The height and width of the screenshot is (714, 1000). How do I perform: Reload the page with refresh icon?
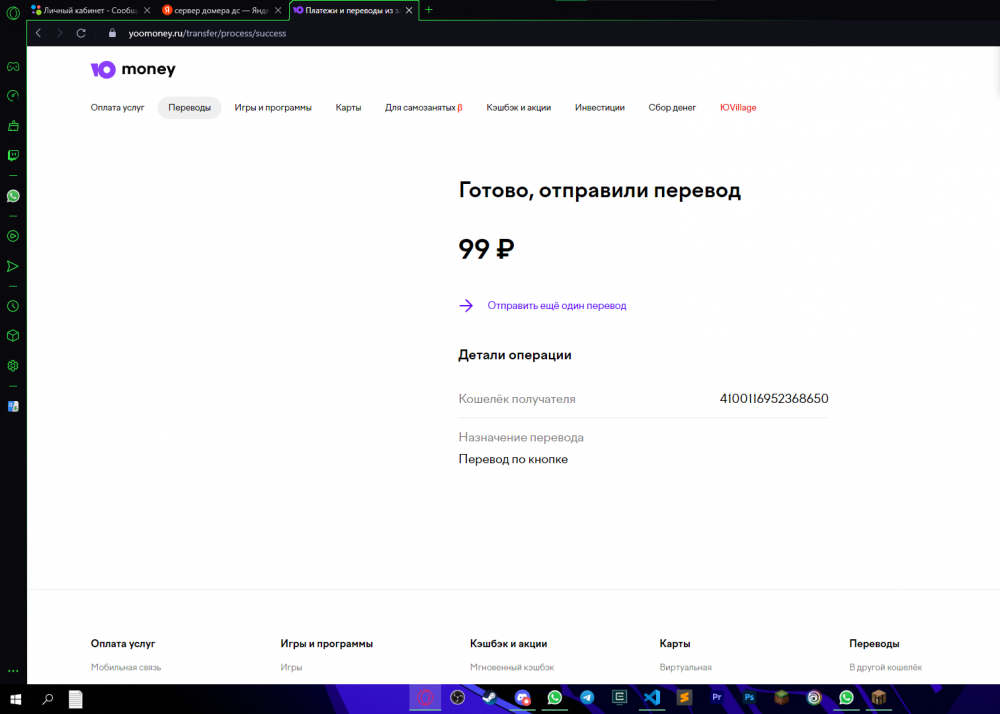tap(81, 33)
